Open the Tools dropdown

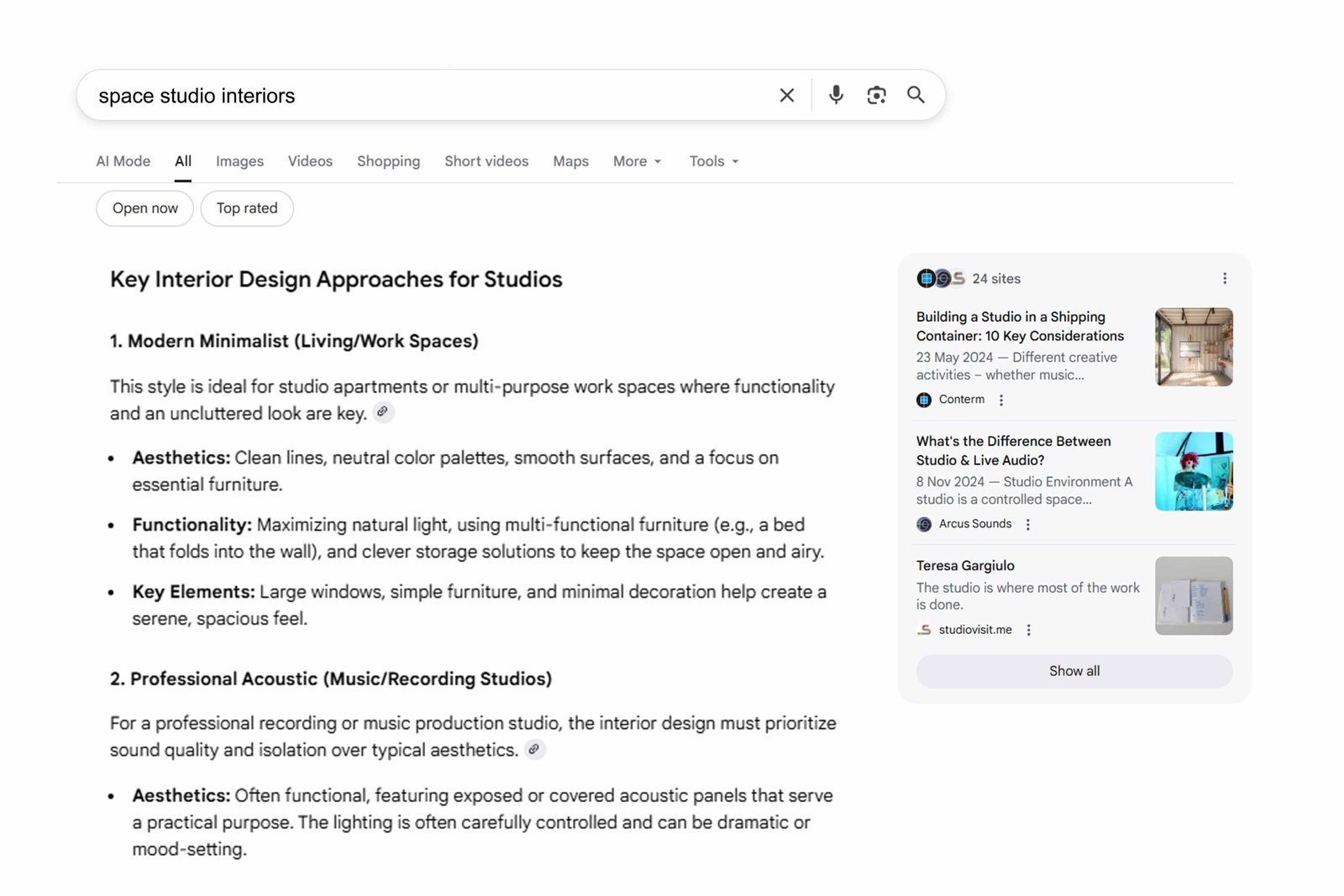click(712, 160)
